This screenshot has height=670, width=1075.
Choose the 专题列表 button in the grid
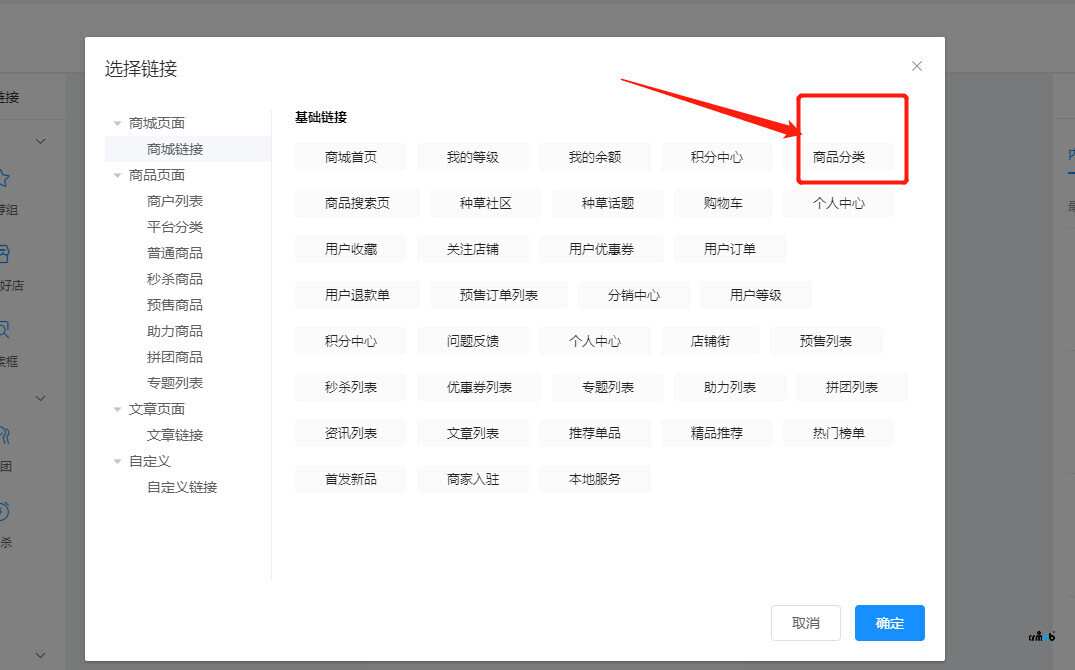pyautogui.click(x=608, y=387)
